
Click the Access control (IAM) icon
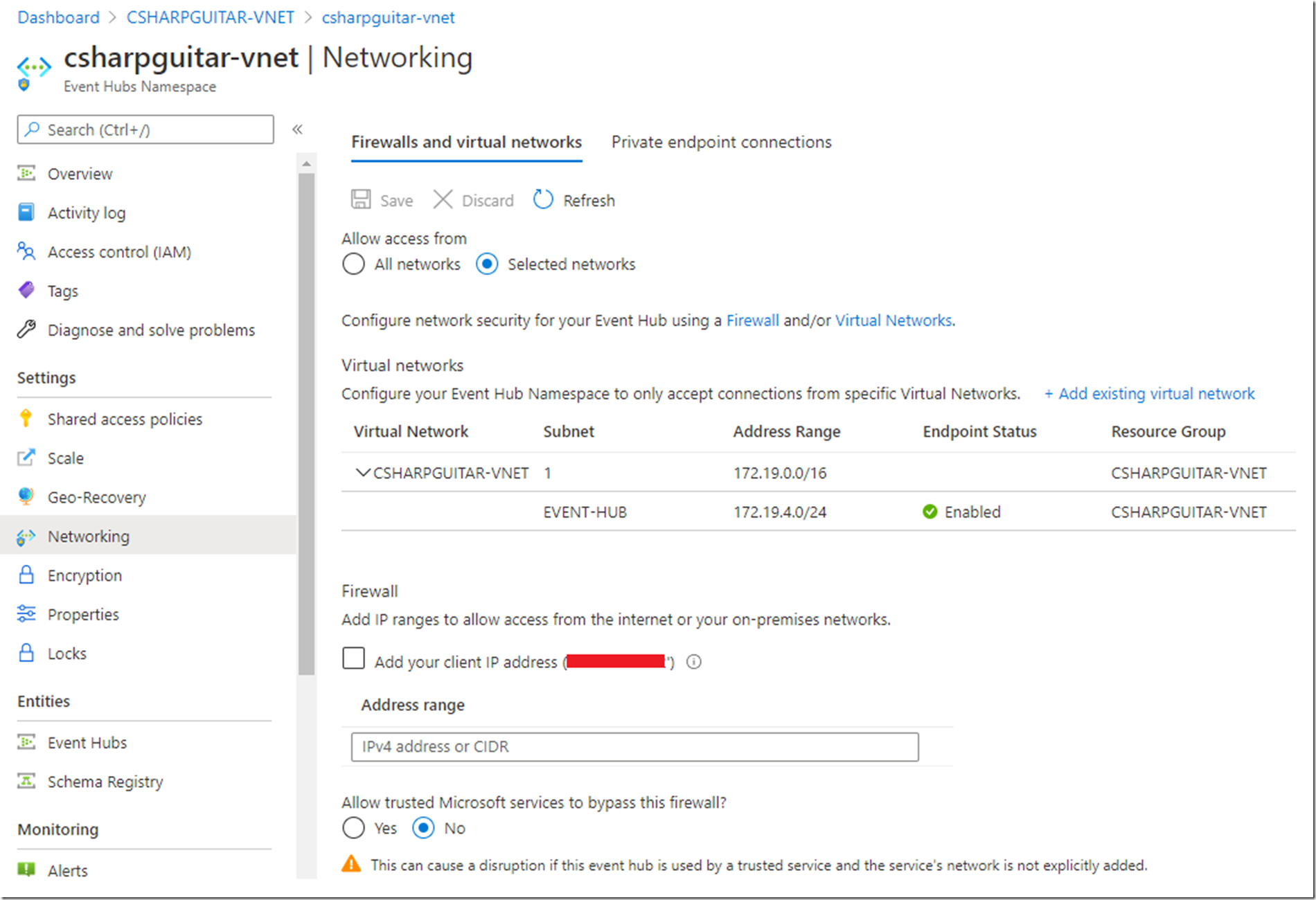(x=26, y=251)
